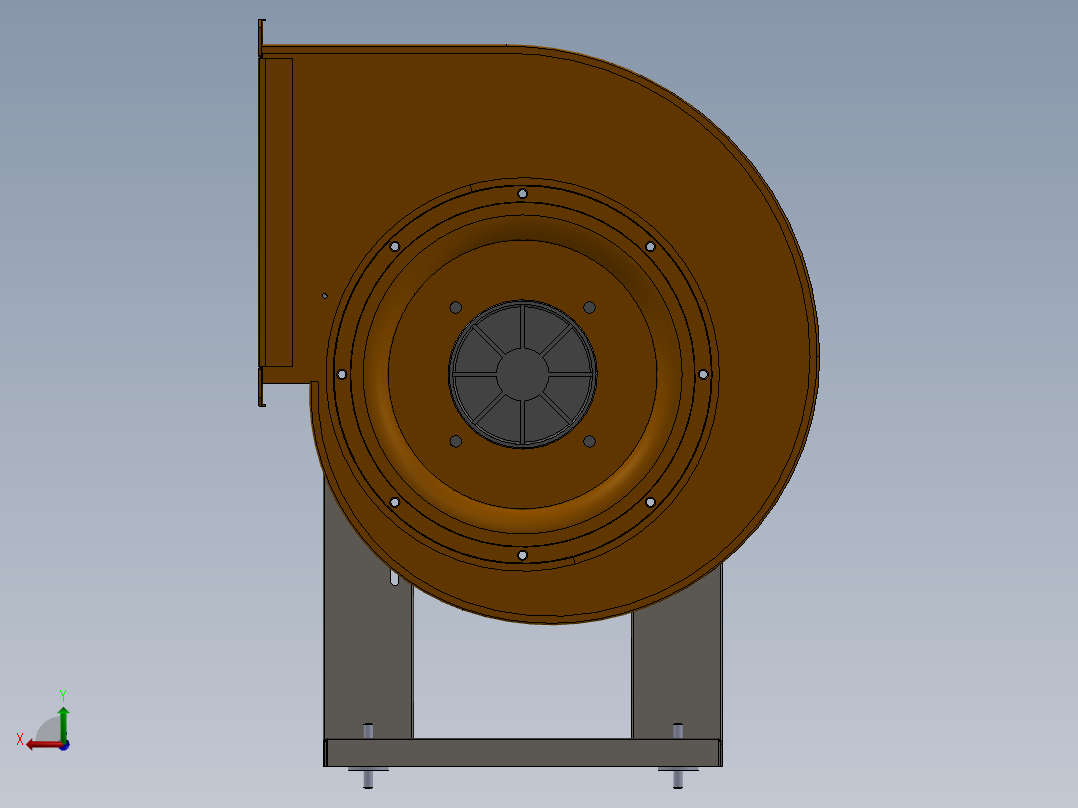1078x808 pixels.
Task: Click the green Y label of the triad
Action: pos(63,696)
